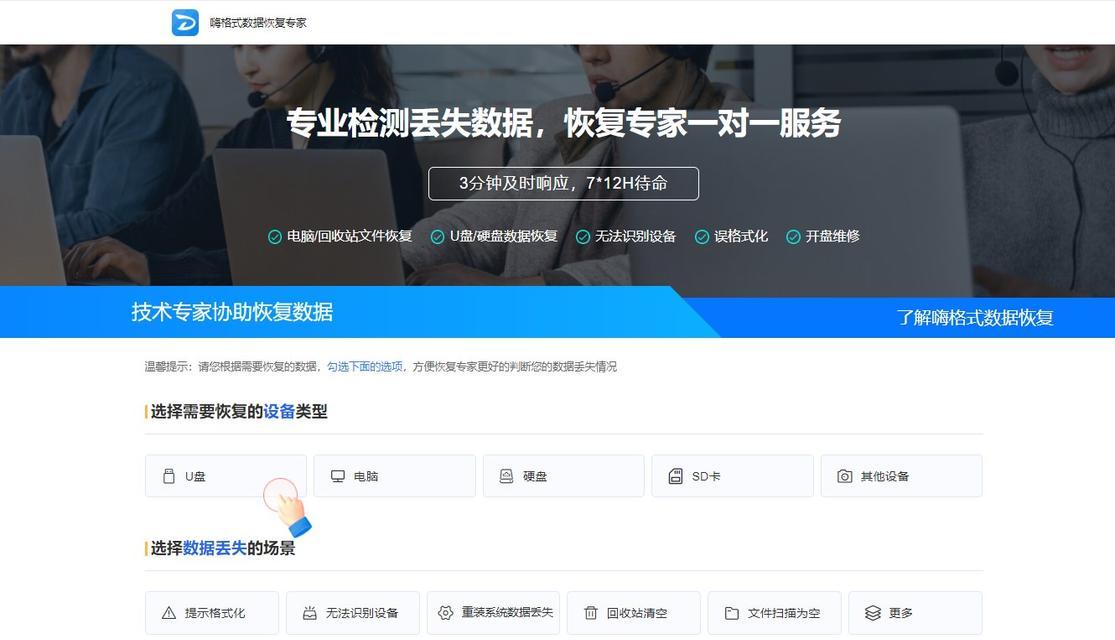The image size is (1115, 640).
Task: Click the 更多 stacked layers icon
Action: pyautogui.click(x=873, y=613)
